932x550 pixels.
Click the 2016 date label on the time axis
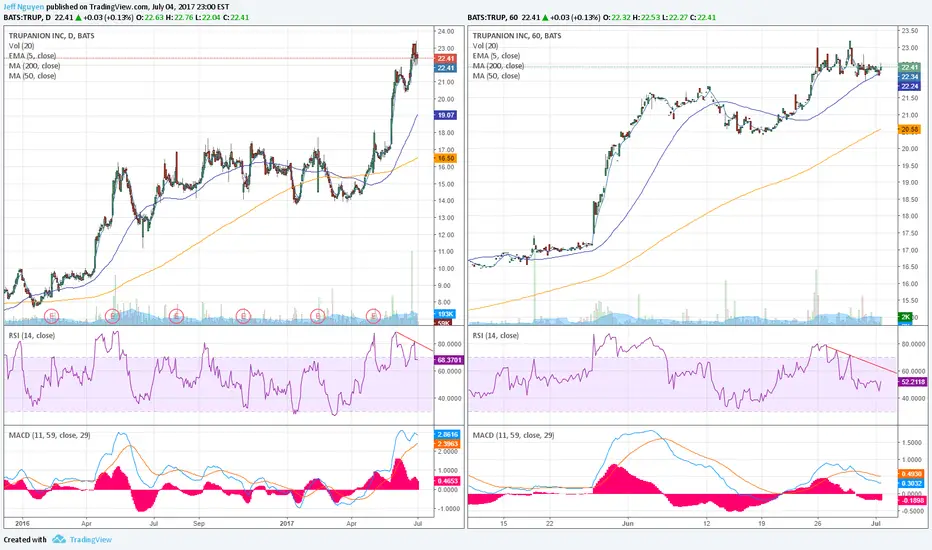[22, 524]
